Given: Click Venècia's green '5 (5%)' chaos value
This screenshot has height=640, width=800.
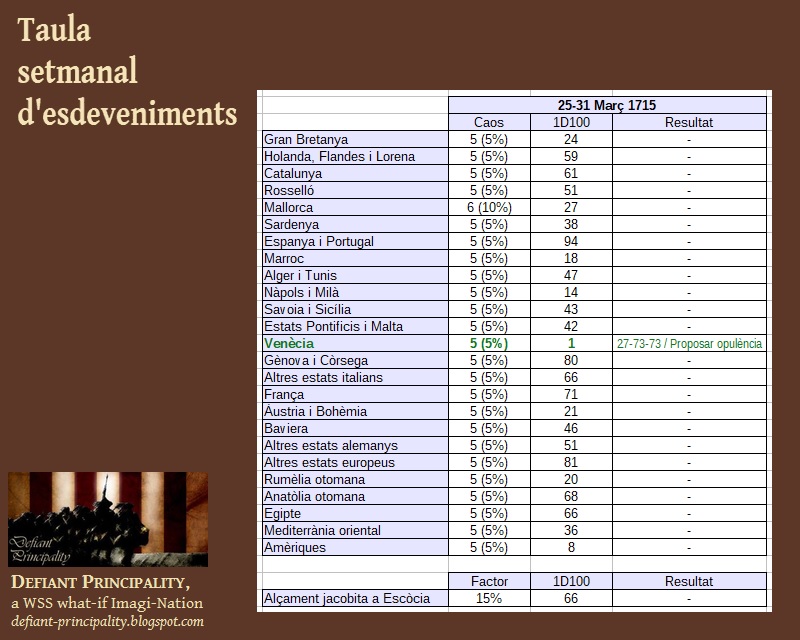Looking at the screenshot, I should pyautogui.click(x=489, y=343).
